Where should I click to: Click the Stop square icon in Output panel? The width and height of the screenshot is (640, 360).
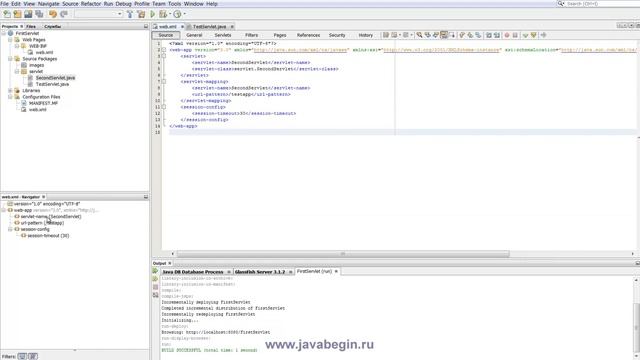pyautogui.click(x=155, y=287)
